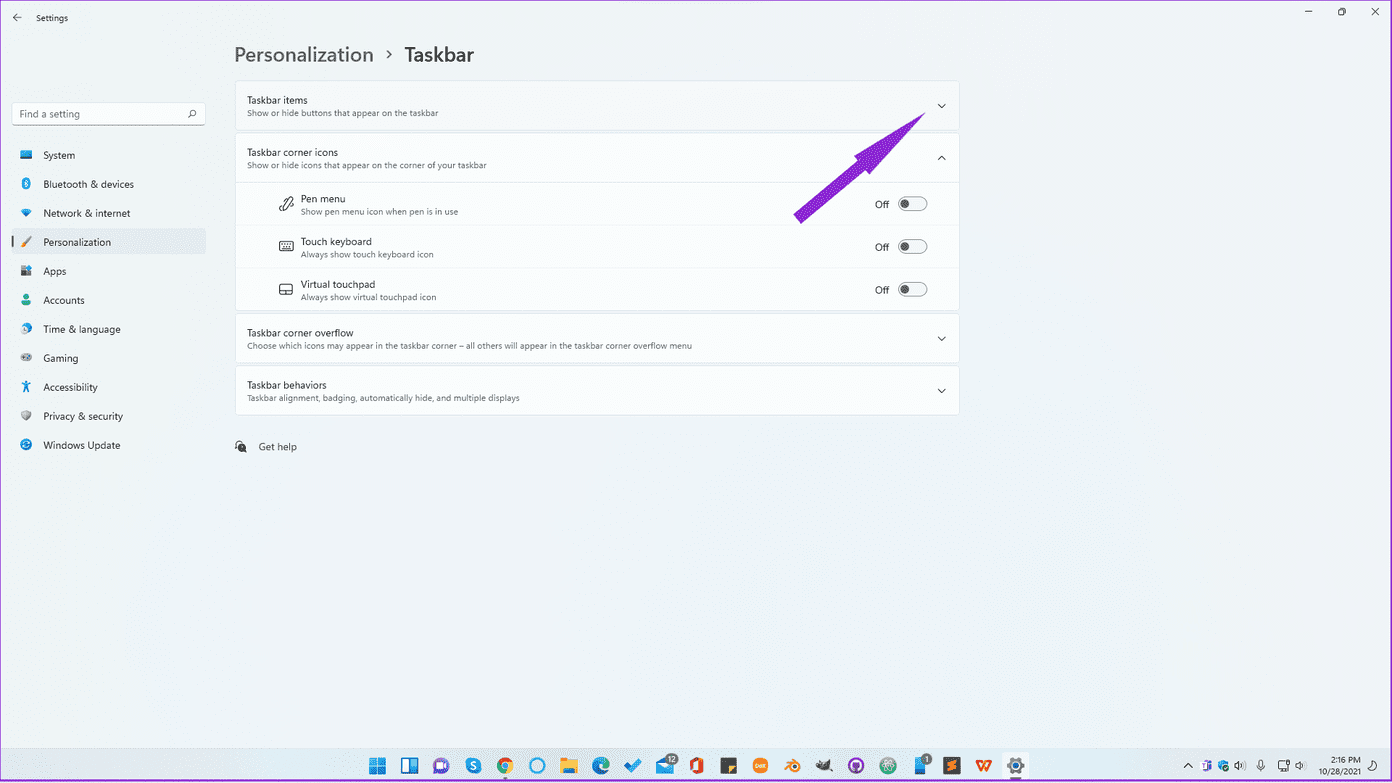This screenshot has height=783, width=1392.
Task: Open Apps settings in the sidebar
Action: click(108, 271)
